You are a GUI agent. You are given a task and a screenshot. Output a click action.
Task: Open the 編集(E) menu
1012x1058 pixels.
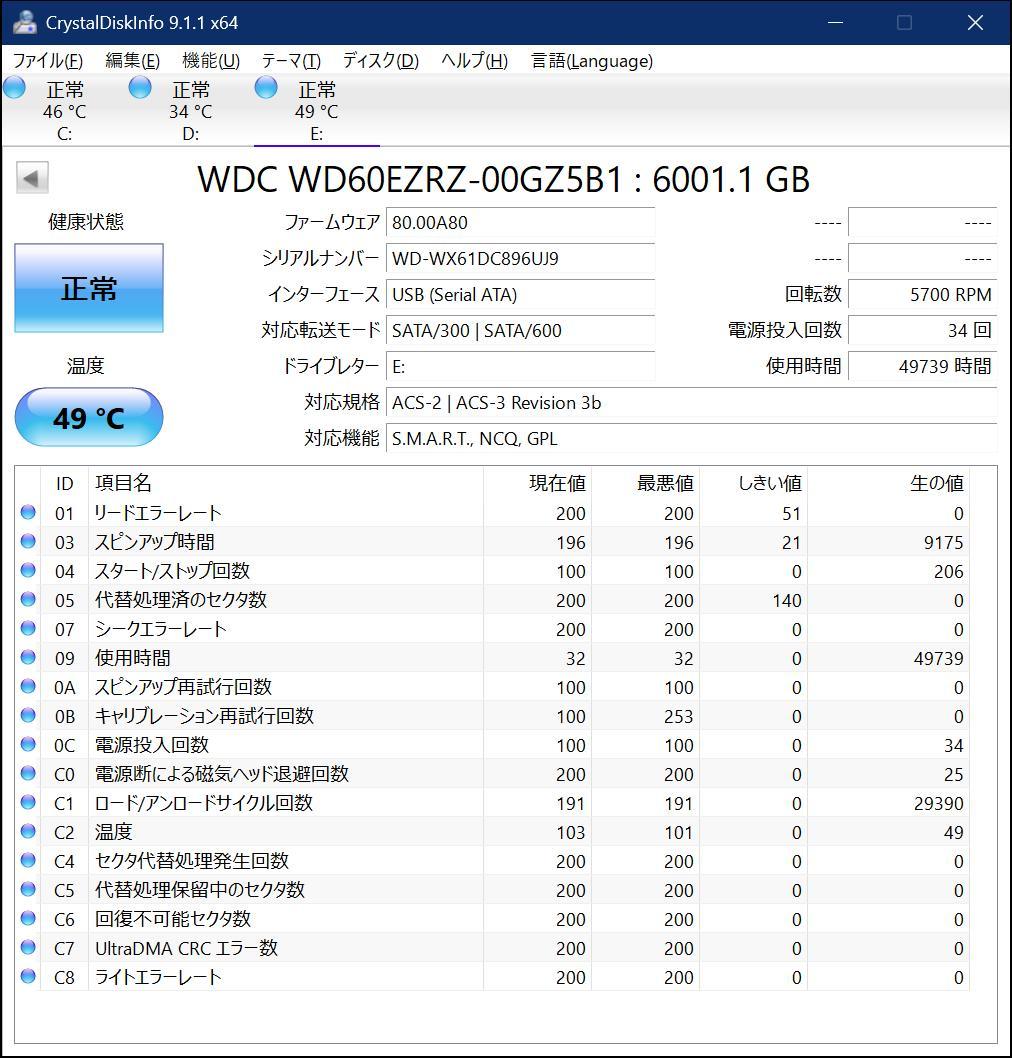click(x=132, y=61)
